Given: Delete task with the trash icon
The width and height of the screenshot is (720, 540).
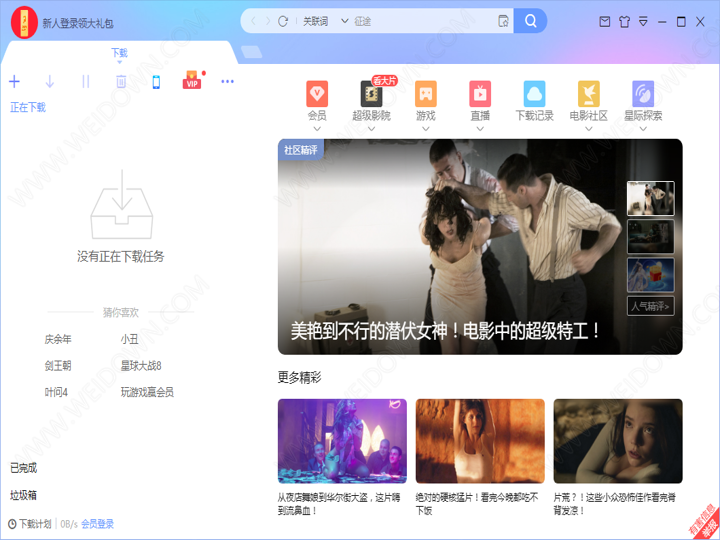Looking at the screenshot, I should click(x=121, y=82).
